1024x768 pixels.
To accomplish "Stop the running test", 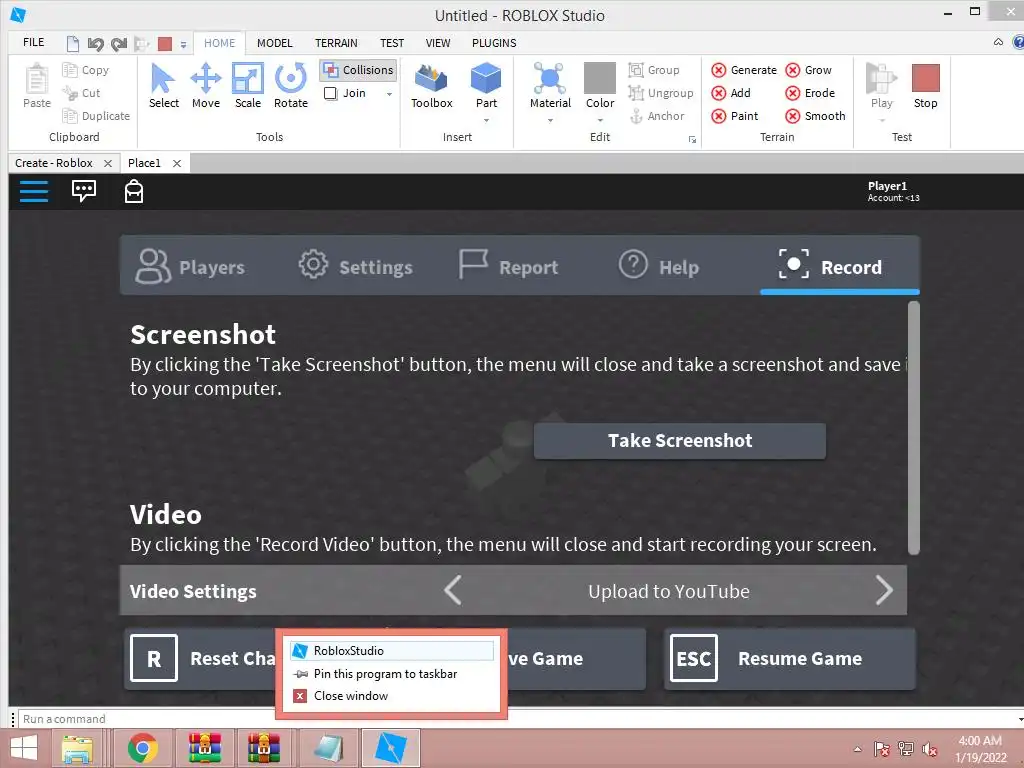I will click(x=925, y=86).
